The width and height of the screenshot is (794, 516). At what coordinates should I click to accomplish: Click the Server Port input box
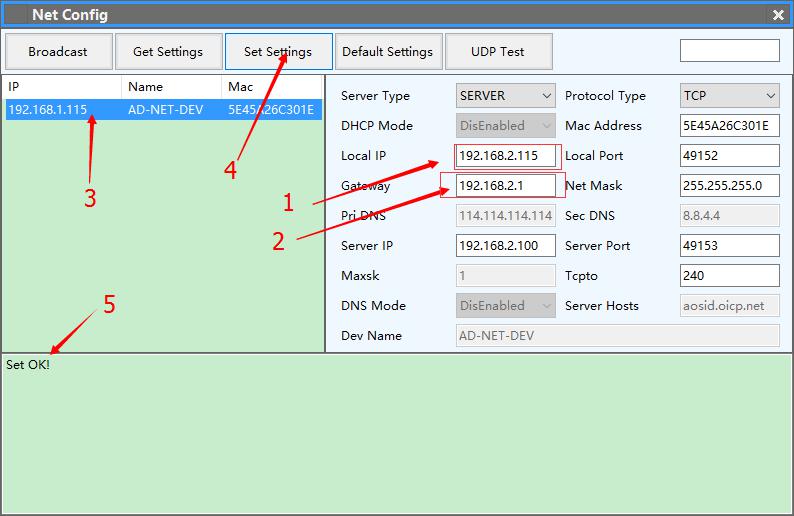(x=729, y=246)
